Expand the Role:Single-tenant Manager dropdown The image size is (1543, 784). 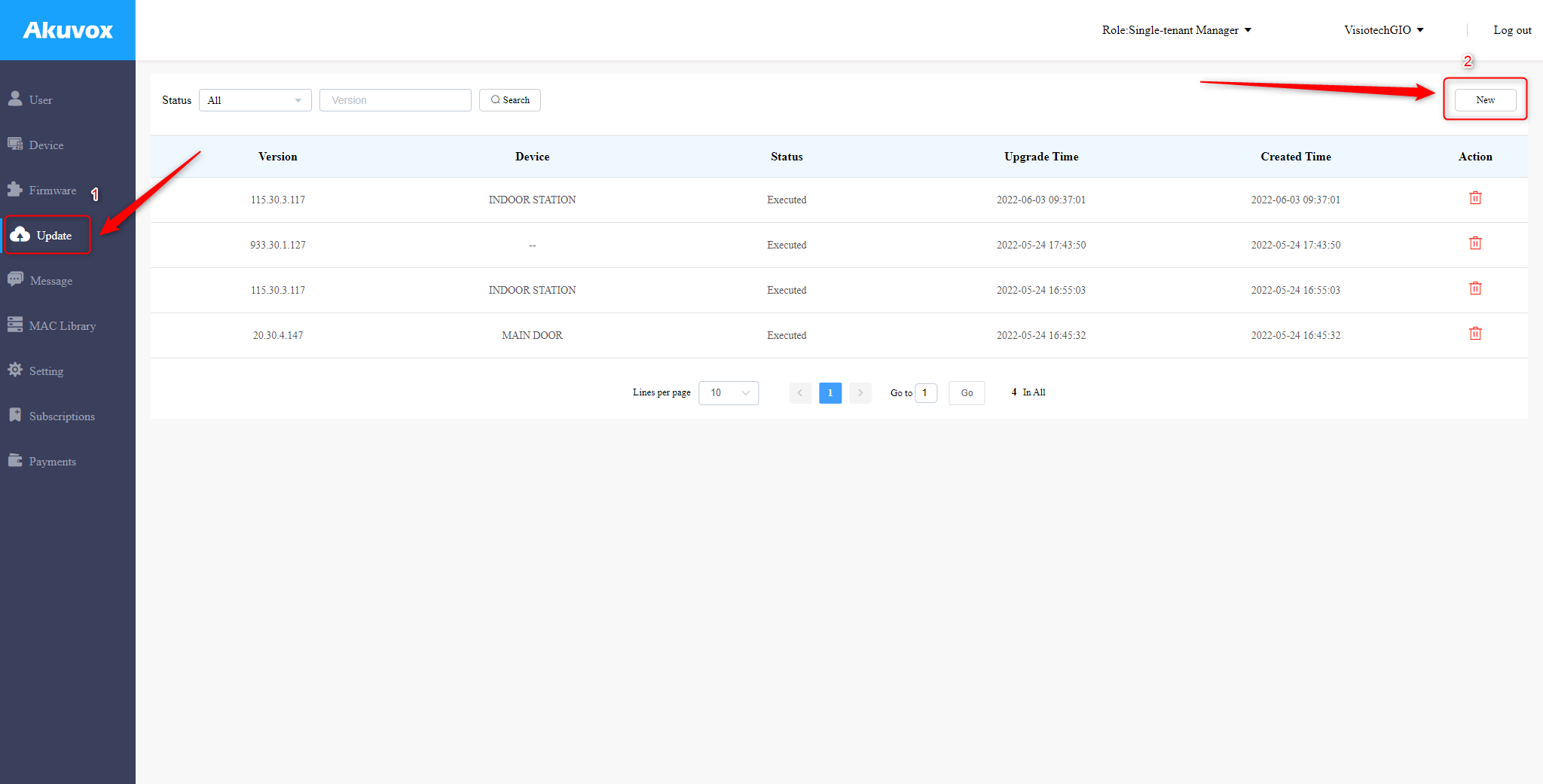1175,30
